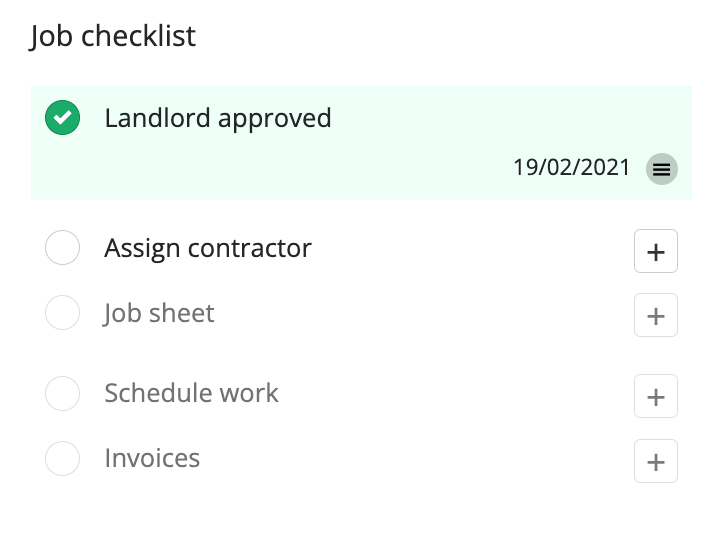
Task: Add details with Assign contractor plus button
Action: tap(656, 251)
